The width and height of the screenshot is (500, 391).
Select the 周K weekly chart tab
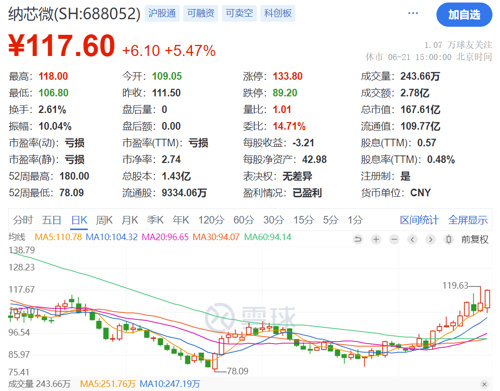104,220
